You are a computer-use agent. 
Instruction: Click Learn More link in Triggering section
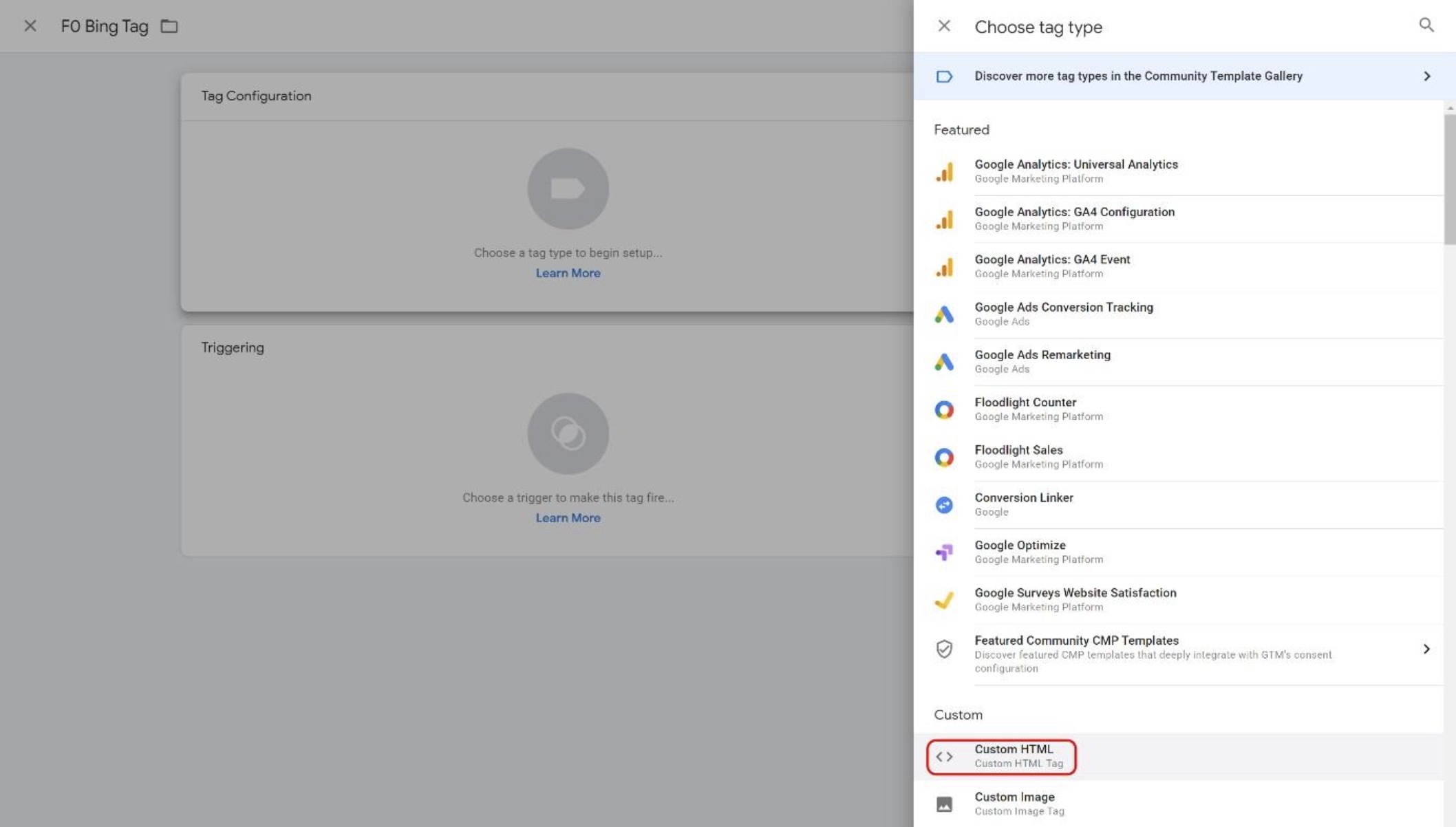pyautogui.click(x=568, y=518)
